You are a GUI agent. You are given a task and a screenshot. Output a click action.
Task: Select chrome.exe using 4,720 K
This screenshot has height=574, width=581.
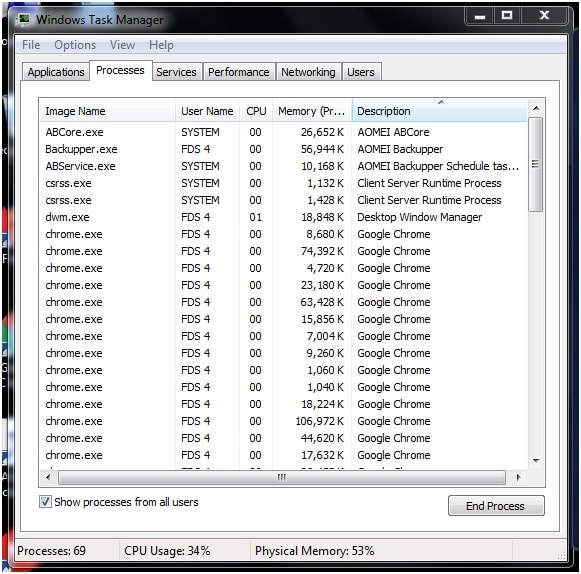pos(283,268)
